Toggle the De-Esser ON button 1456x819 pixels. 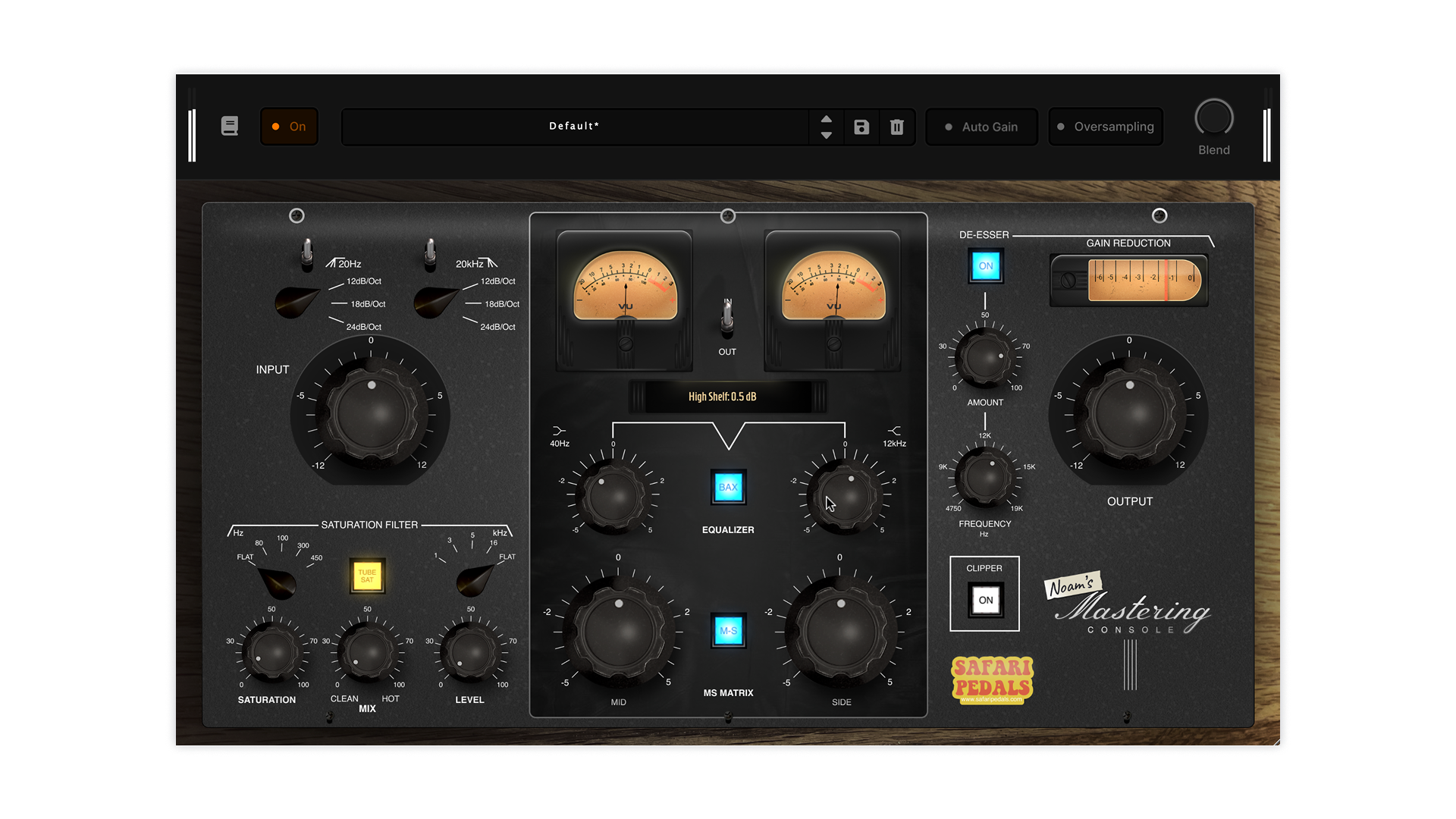[985, 266]
